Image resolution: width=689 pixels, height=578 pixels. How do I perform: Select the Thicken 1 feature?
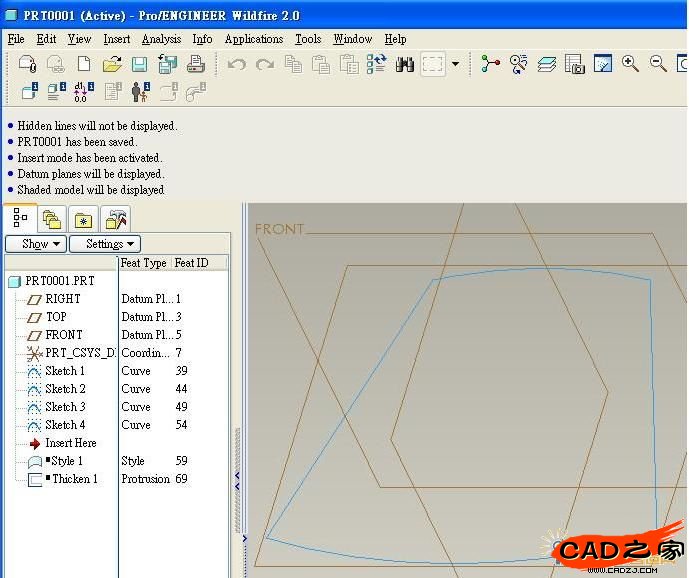point(74,479)
